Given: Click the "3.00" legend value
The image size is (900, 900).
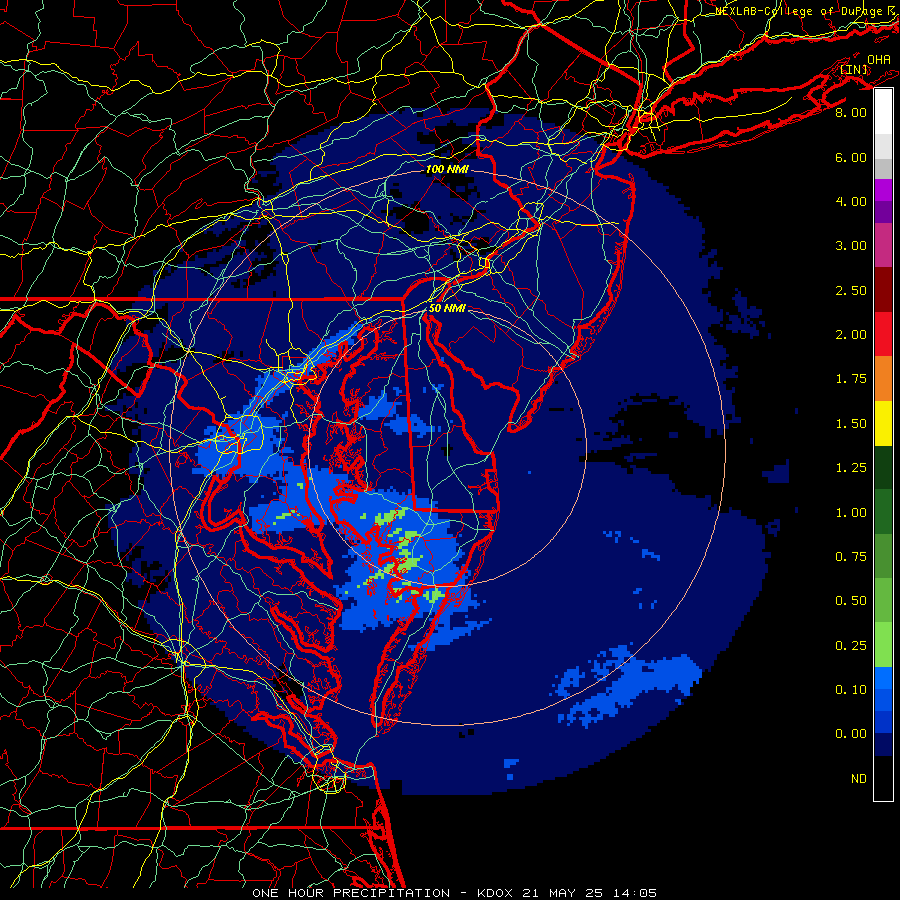Looking at the screenshot, I should pos(851,246).
